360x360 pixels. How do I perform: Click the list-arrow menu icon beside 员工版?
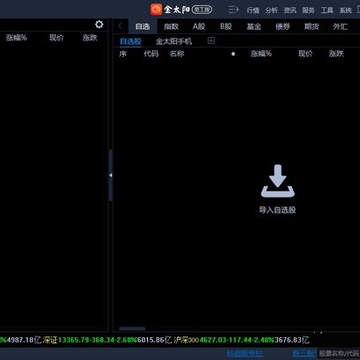pyautogui.click(x=233, y=10)
